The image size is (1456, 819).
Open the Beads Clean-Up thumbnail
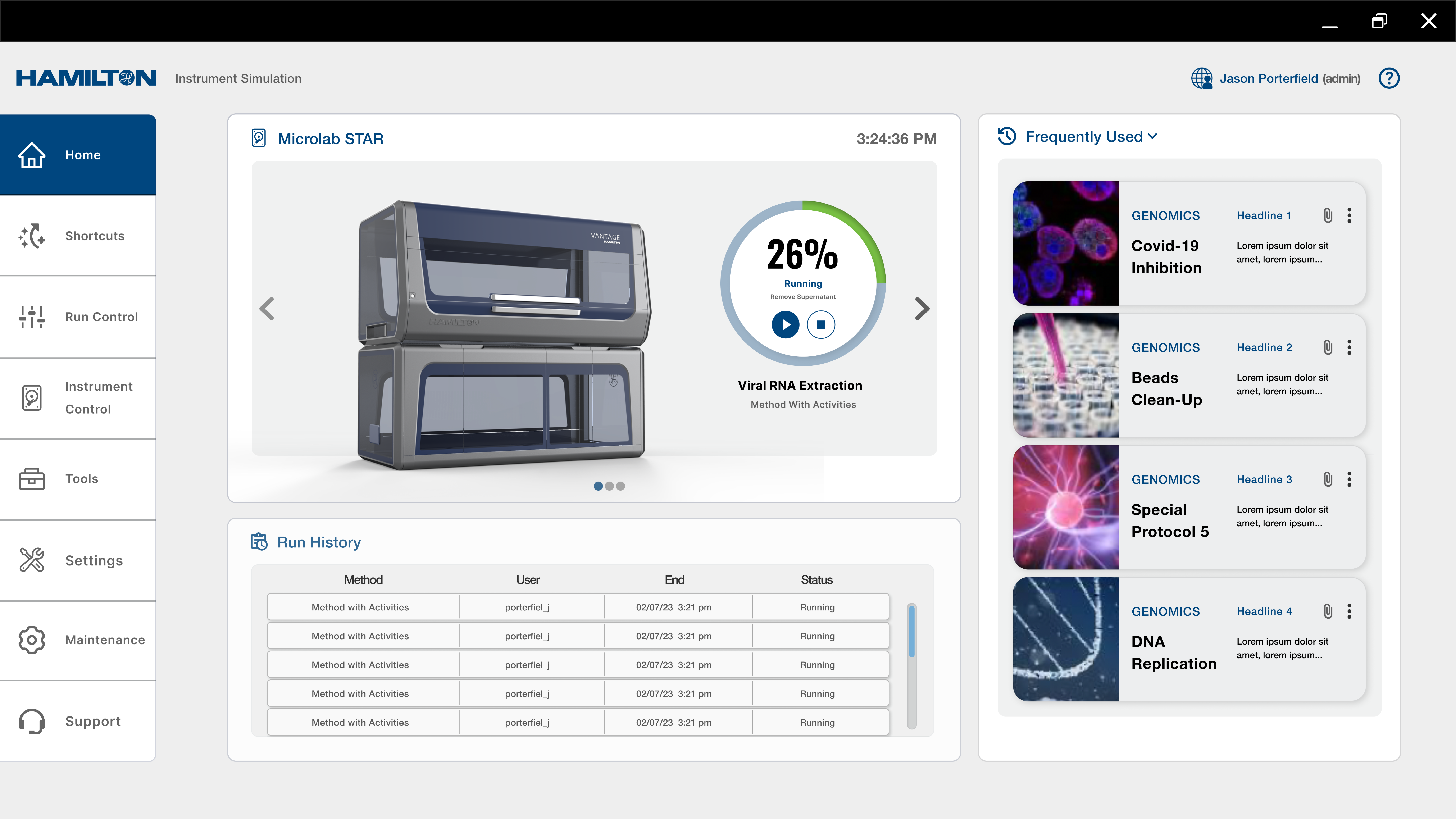(1066, 375)
